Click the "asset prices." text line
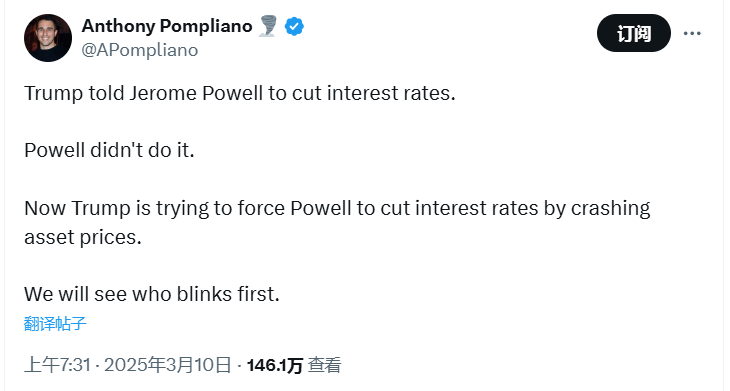 [82, 237]
